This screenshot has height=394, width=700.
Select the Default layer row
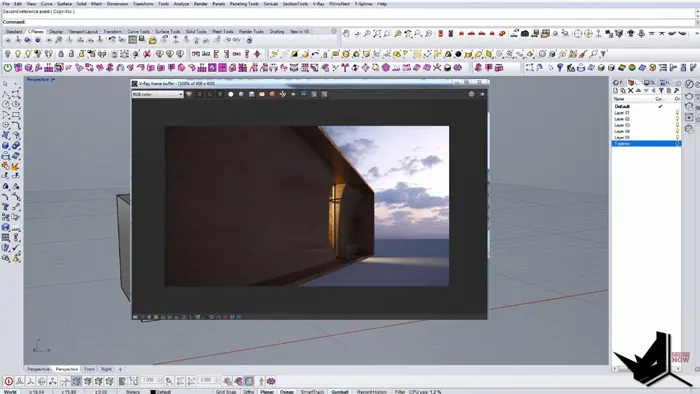[x=646, y=106]
